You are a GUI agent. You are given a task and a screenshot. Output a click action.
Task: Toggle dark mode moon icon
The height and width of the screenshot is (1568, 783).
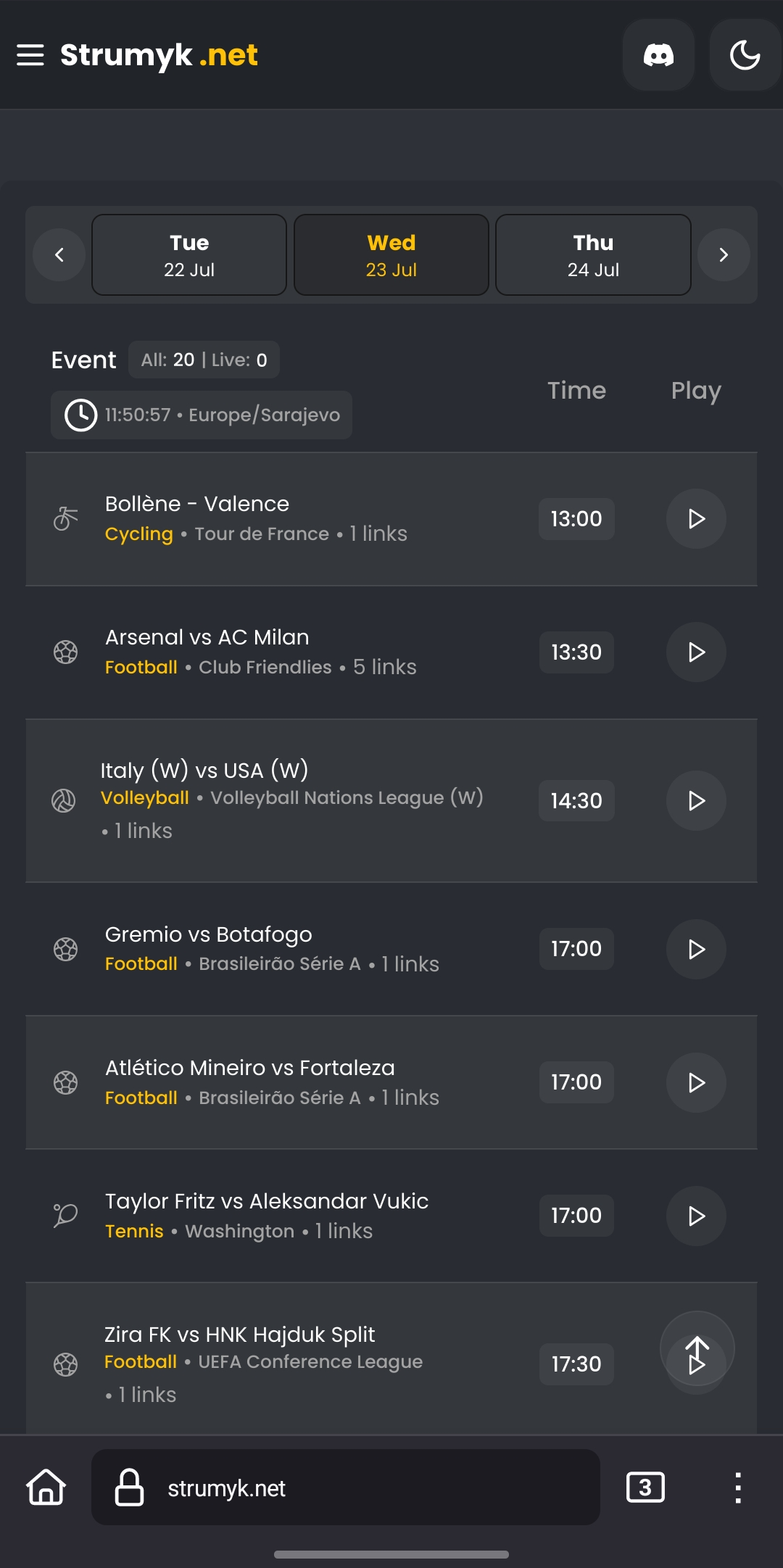pyautogui.click(x=745, y=55)
